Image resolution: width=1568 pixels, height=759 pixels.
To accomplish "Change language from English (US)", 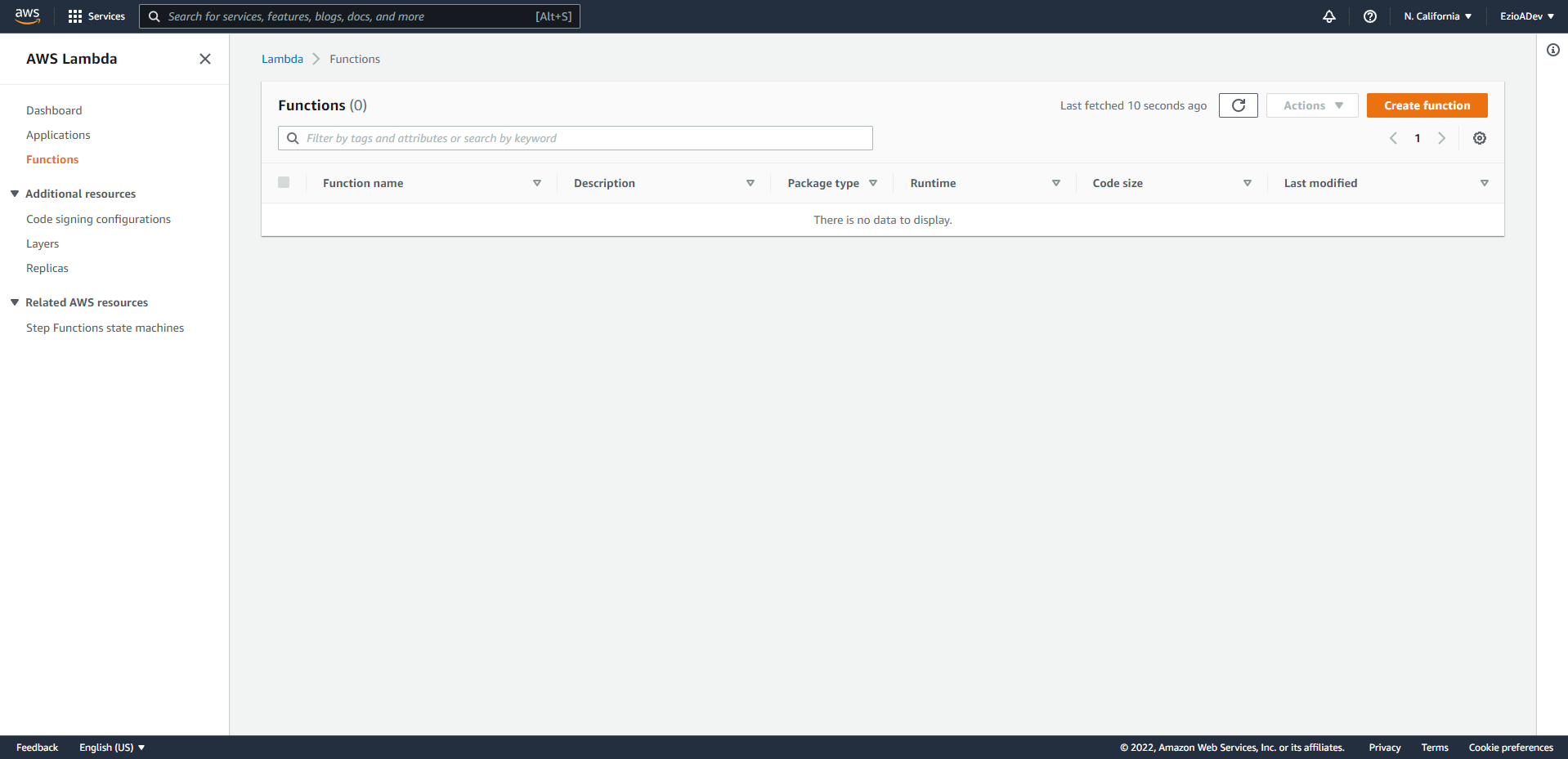I will click(112, 748).
